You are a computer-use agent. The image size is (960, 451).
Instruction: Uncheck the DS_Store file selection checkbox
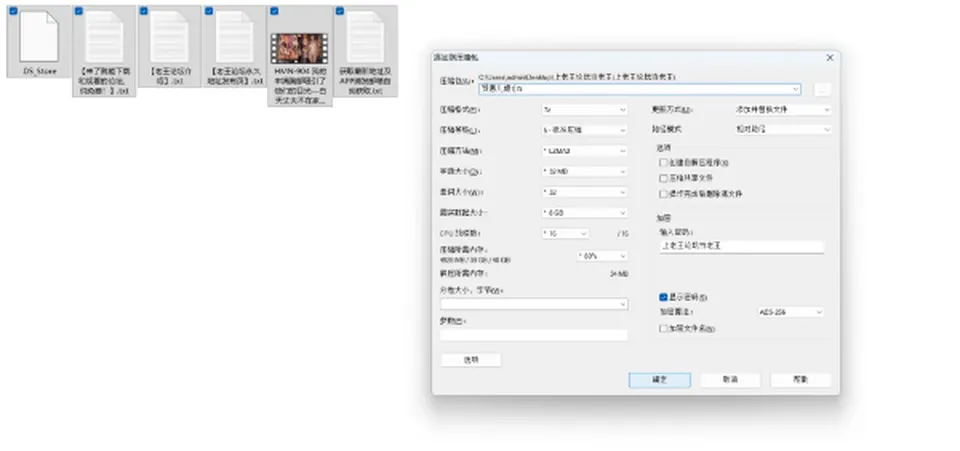[13, 11]
